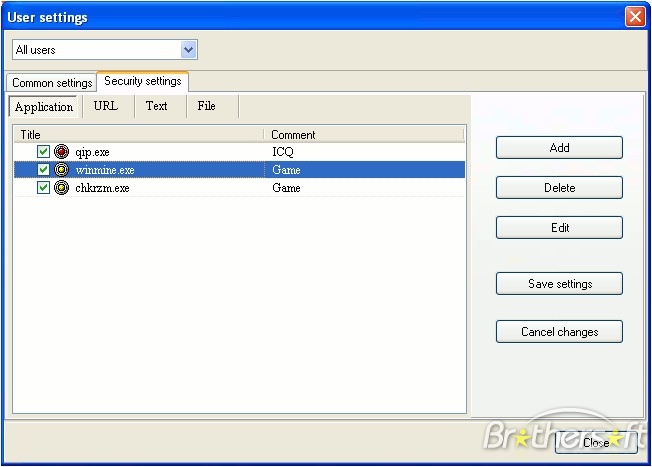
Task: Click the yellow target icon beside winmine.exe
Action: point(62,170)
